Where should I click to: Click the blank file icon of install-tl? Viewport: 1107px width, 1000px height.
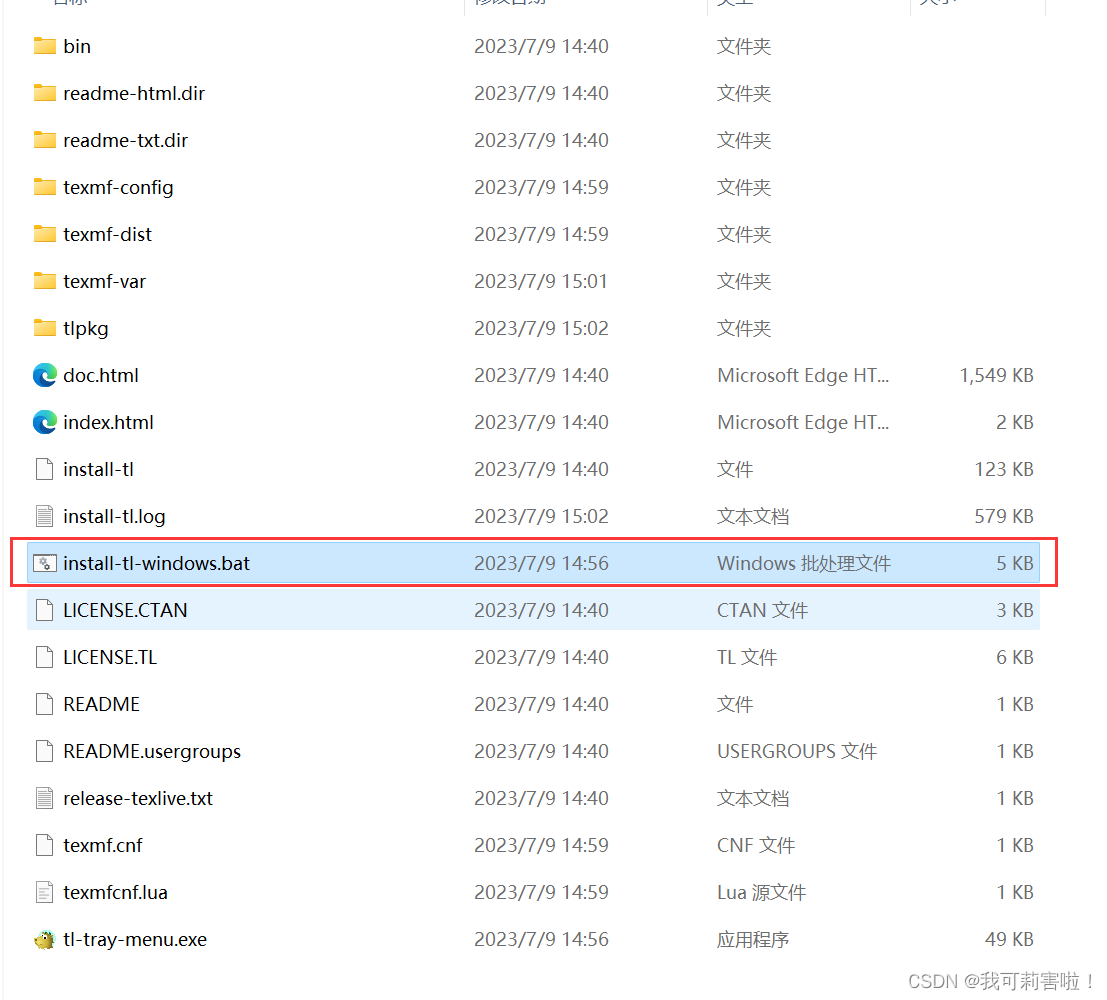(44, 469)
